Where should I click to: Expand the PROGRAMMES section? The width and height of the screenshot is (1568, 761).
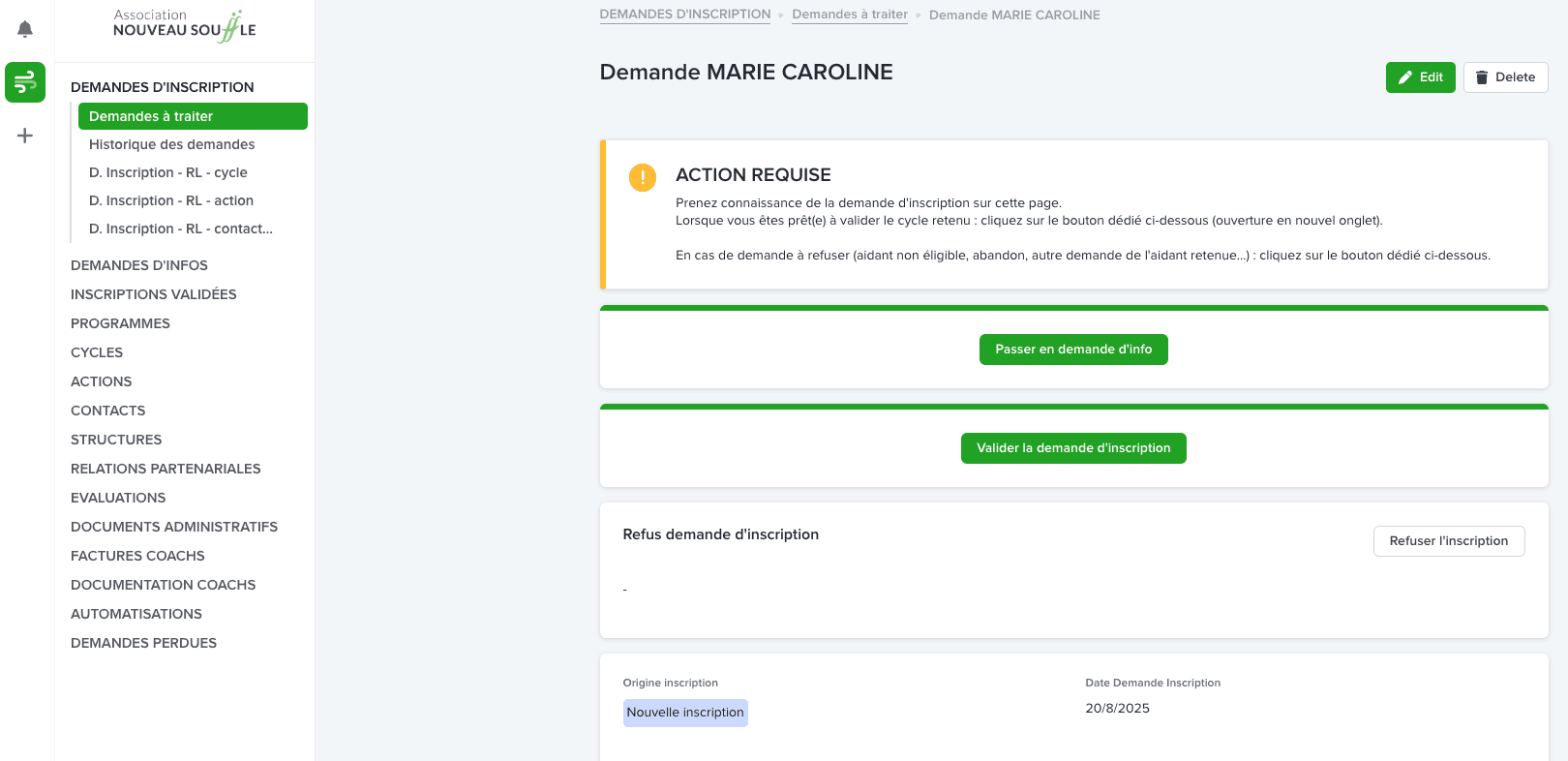tap(120, 323)
